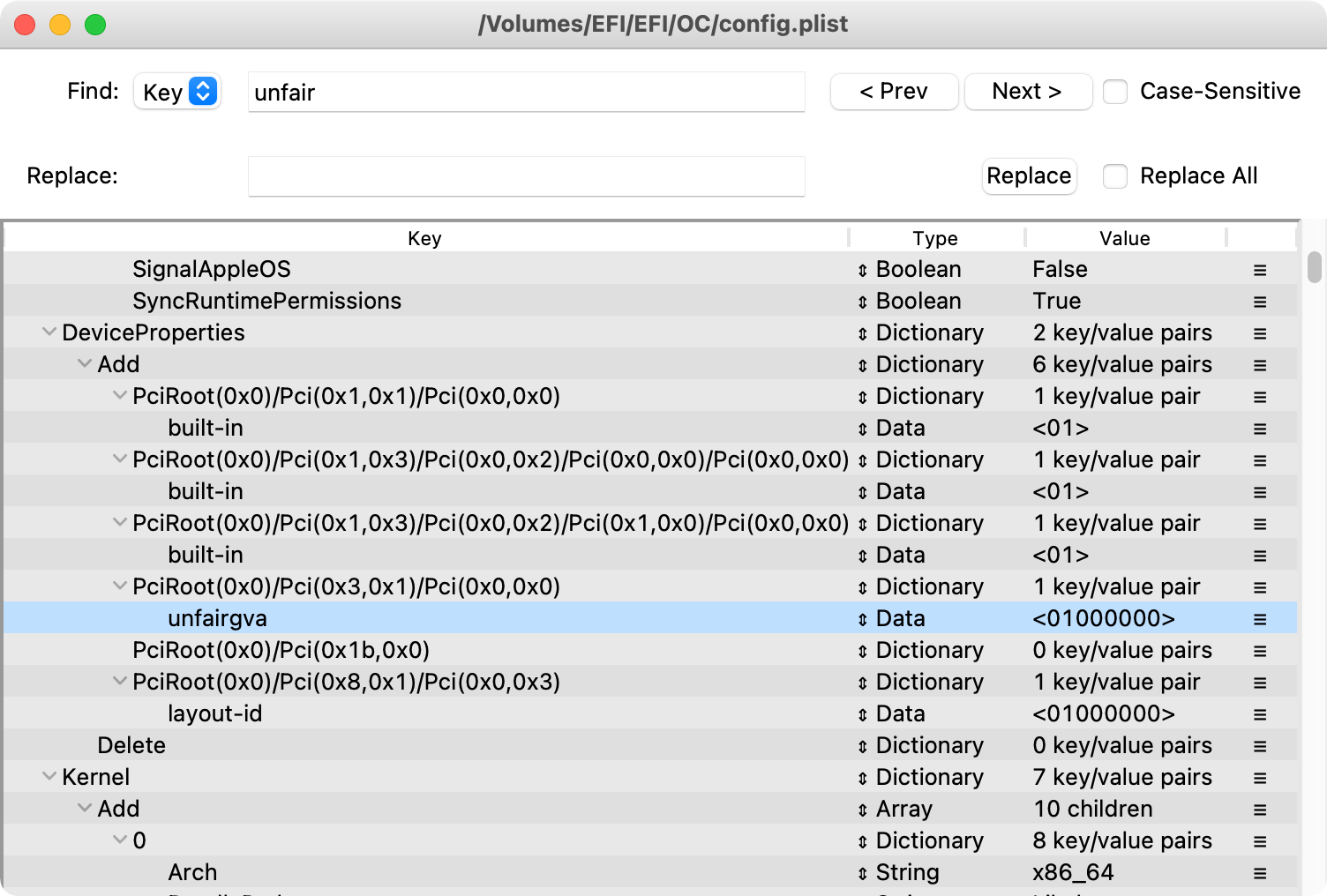1327x896 pixels.
Task: Collapse the Kernel section chevron
Action: point(49,777)
